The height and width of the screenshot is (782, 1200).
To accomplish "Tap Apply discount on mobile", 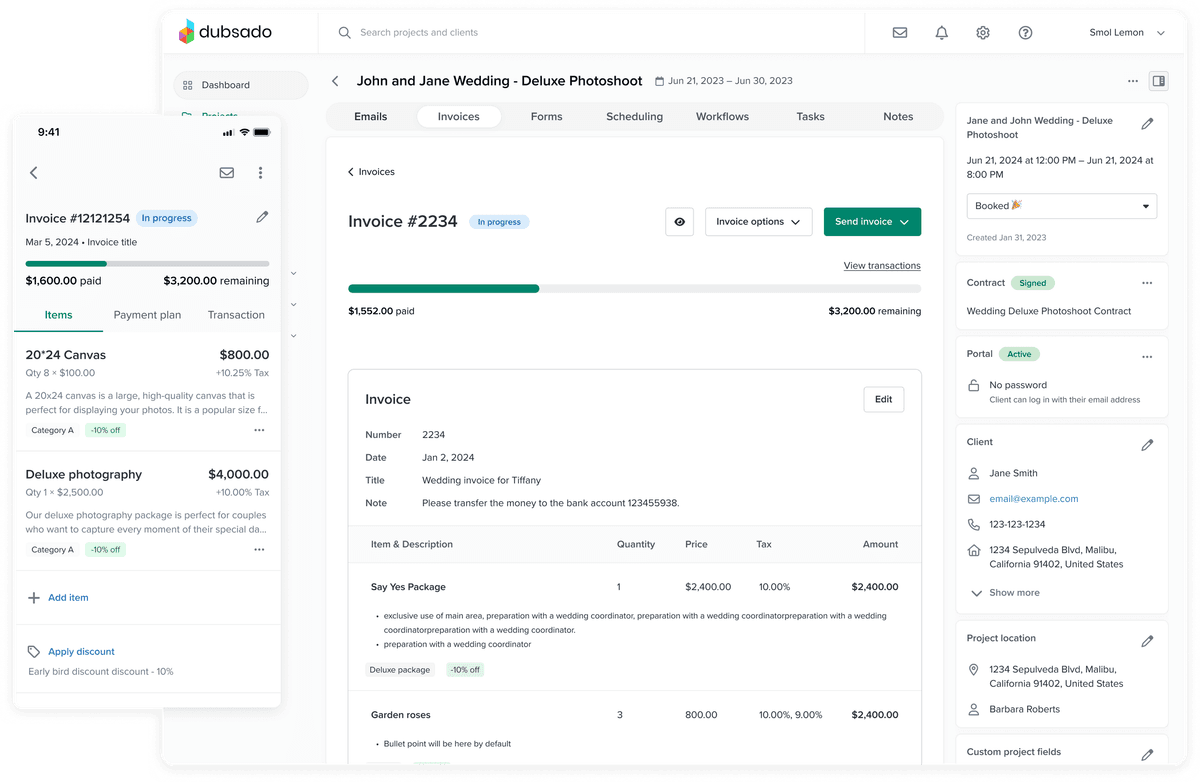I will (71, 652).
